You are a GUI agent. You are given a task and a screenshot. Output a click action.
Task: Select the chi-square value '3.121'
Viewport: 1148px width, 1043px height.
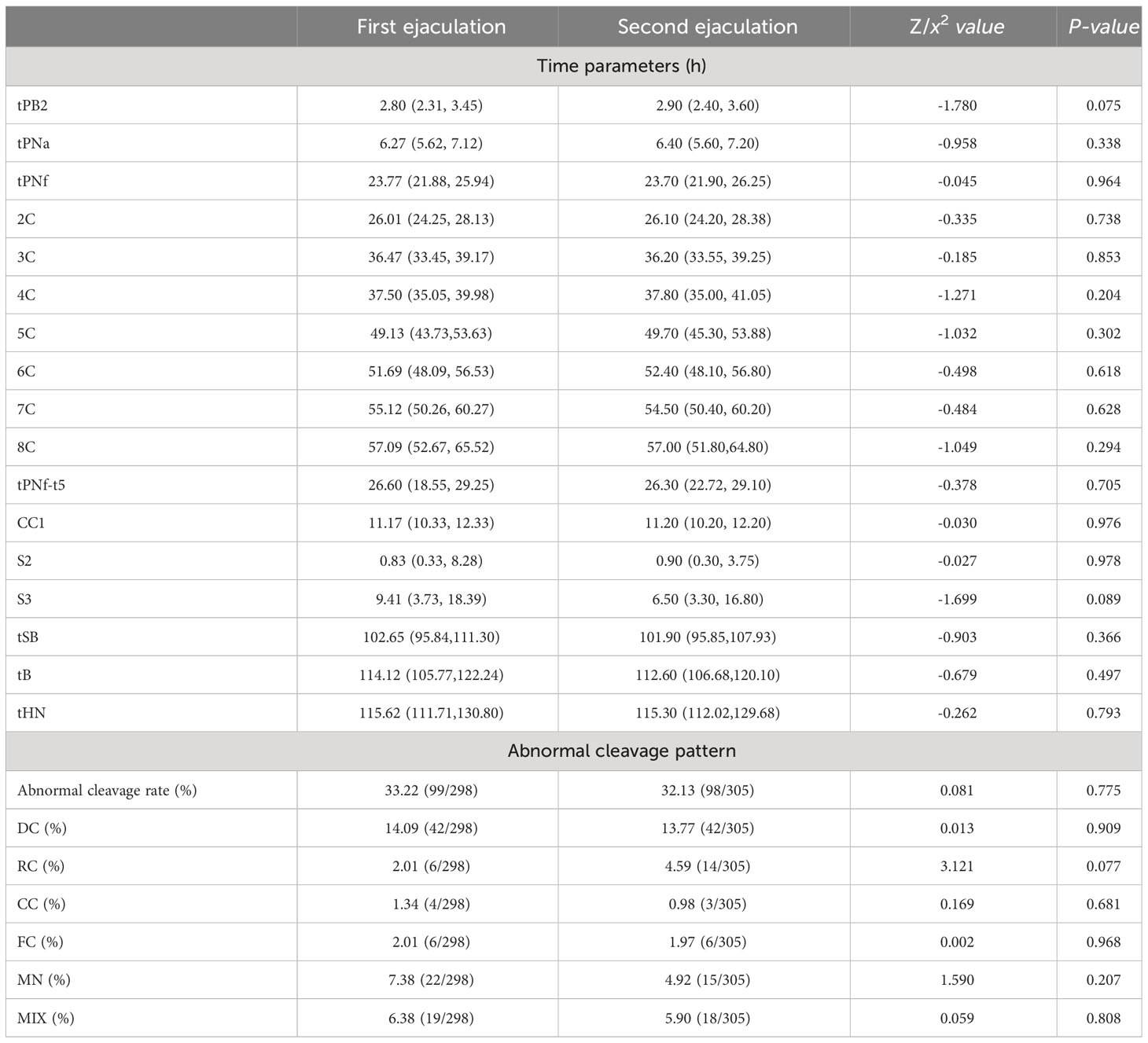(957, 866)
